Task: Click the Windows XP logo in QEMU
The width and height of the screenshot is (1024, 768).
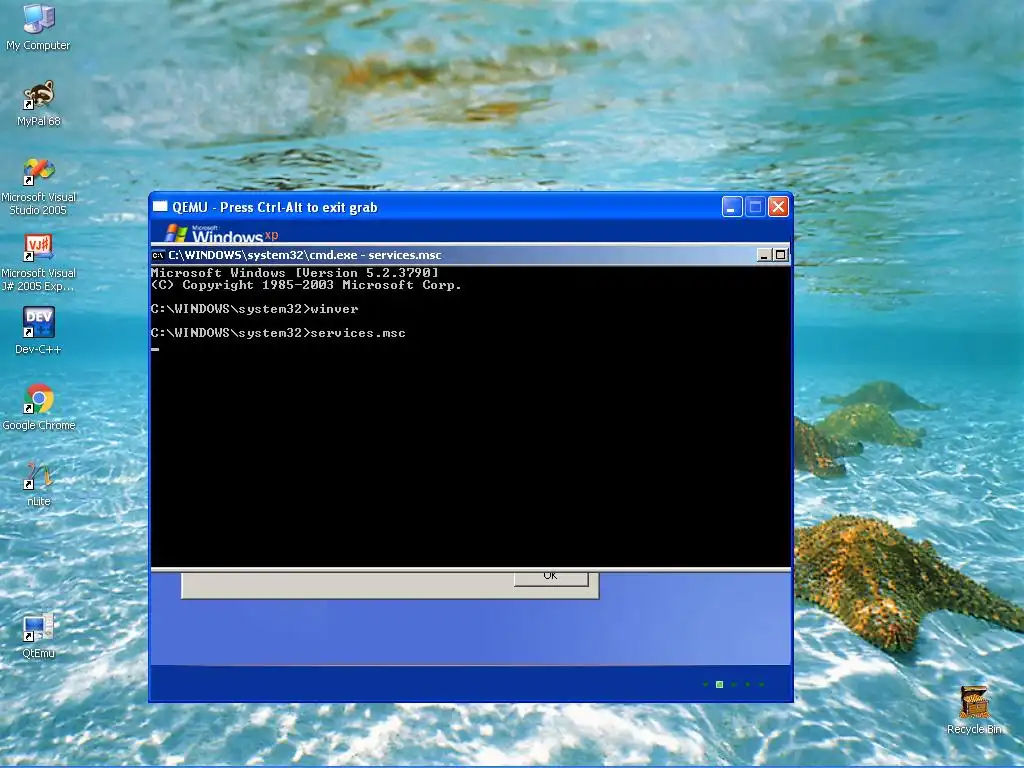Action: click(222, 233)
